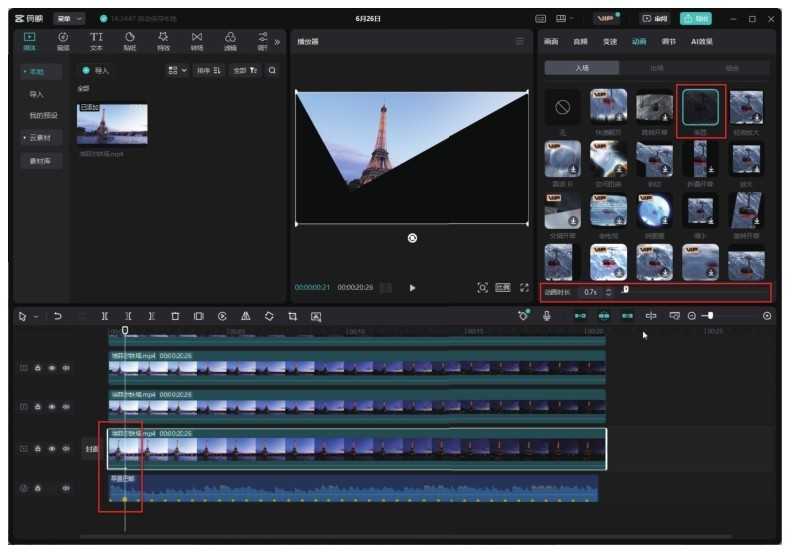Undo the last edit
Viewport: 785px width, 552px height.
tap(58, 316)
